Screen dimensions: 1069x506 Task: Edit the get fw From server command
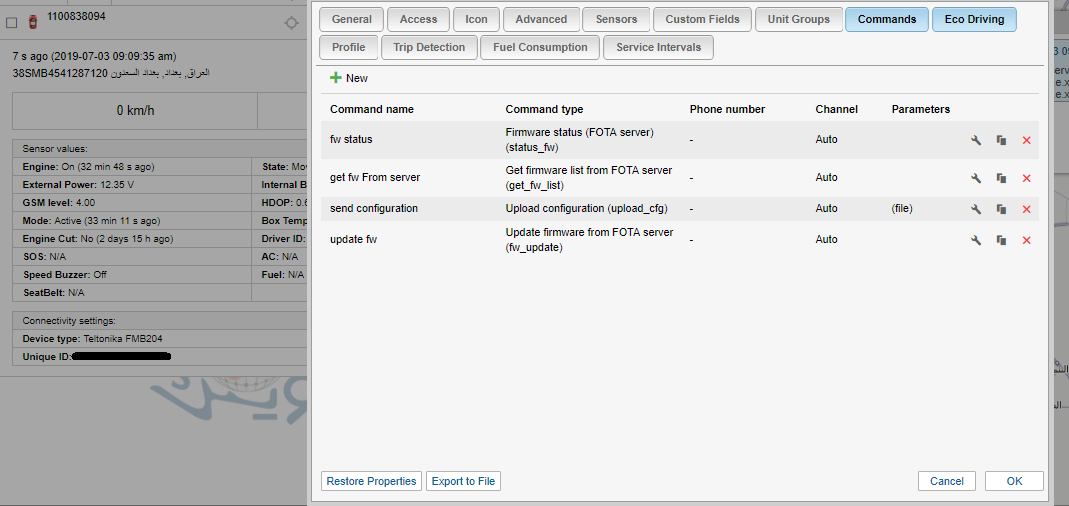tap(976, 178)
